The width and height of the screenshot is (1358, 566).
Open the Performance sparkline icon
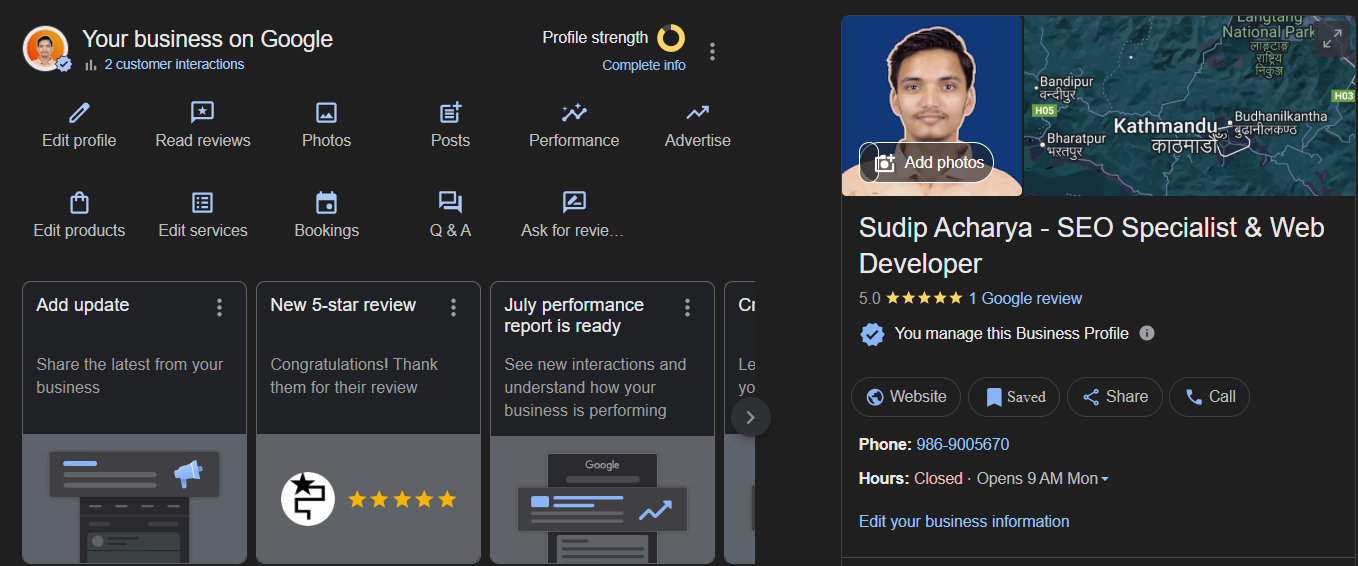tap(574, 112)
